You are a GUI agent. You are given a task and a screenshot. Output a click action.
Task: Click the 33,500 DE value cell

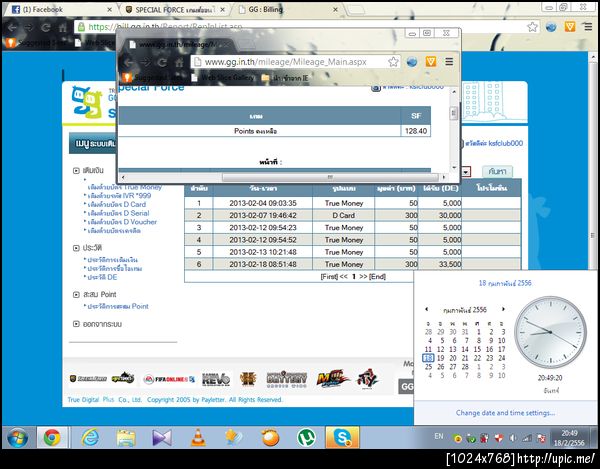440,264
